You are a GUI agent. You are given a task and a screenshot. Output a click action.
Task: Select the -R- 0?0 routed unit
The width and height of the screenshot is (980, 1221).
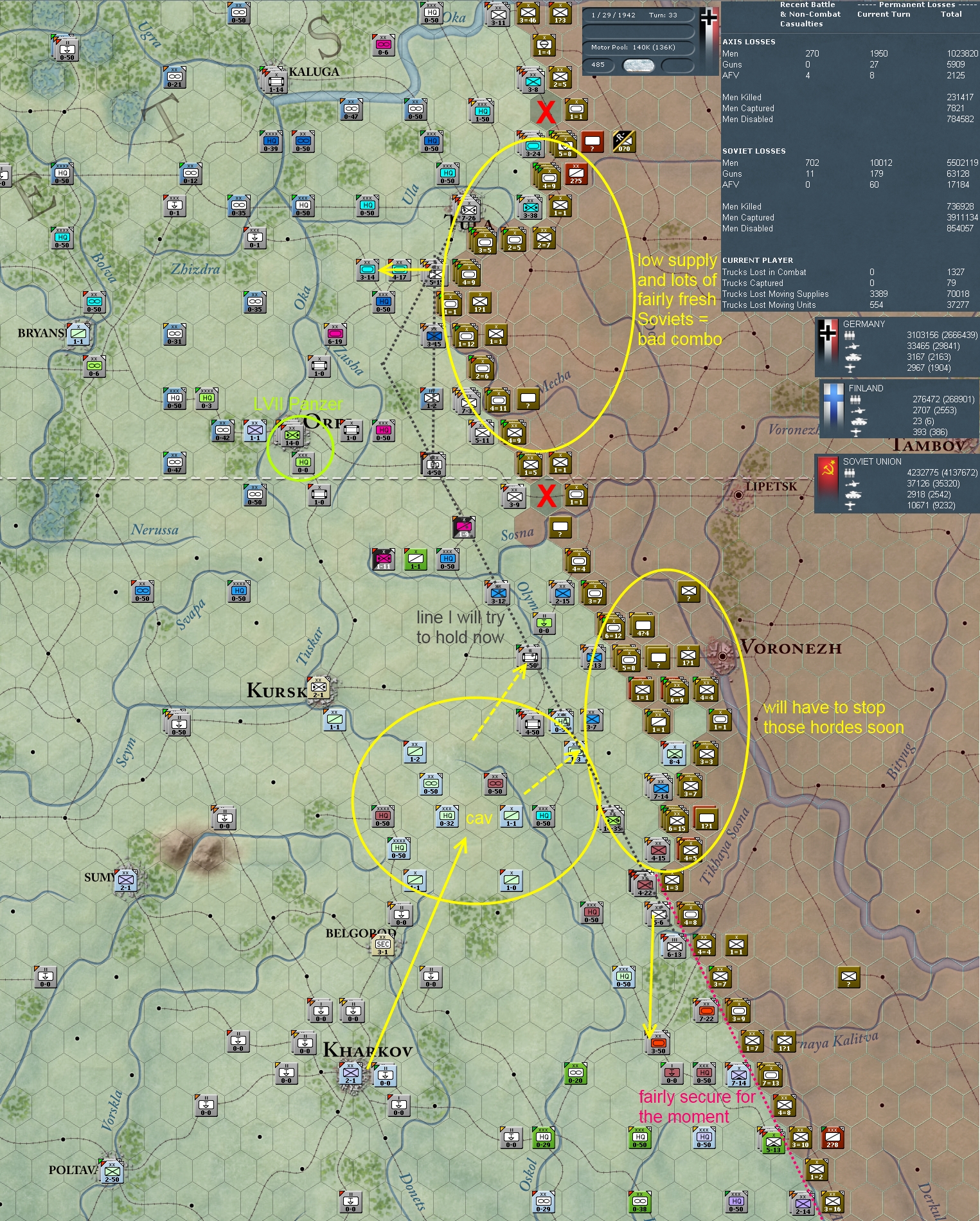point(624,141)
